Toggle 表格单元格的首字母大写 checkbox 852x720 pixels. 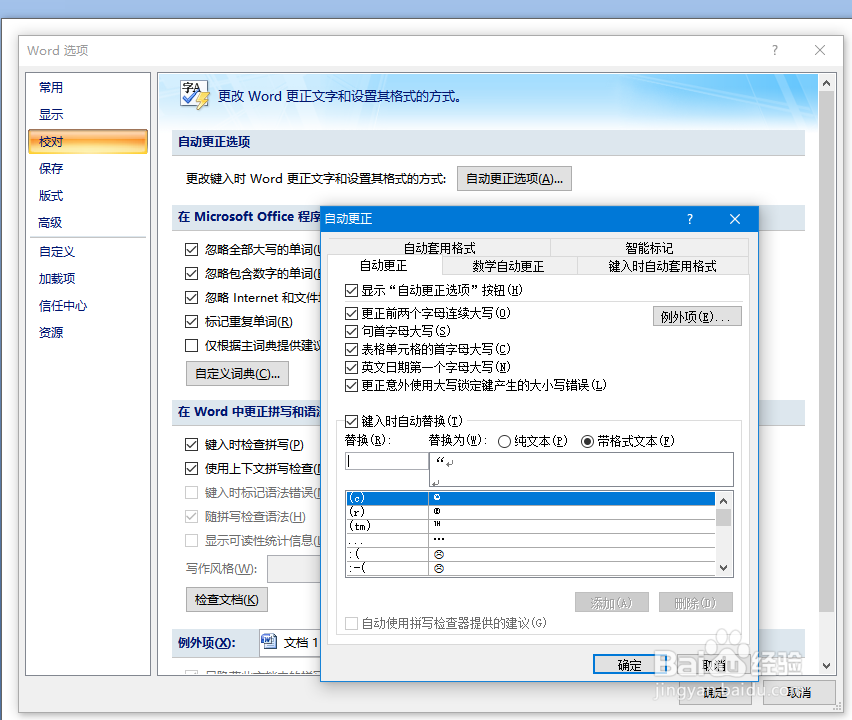pyautogui.click(x=352, y=349)
